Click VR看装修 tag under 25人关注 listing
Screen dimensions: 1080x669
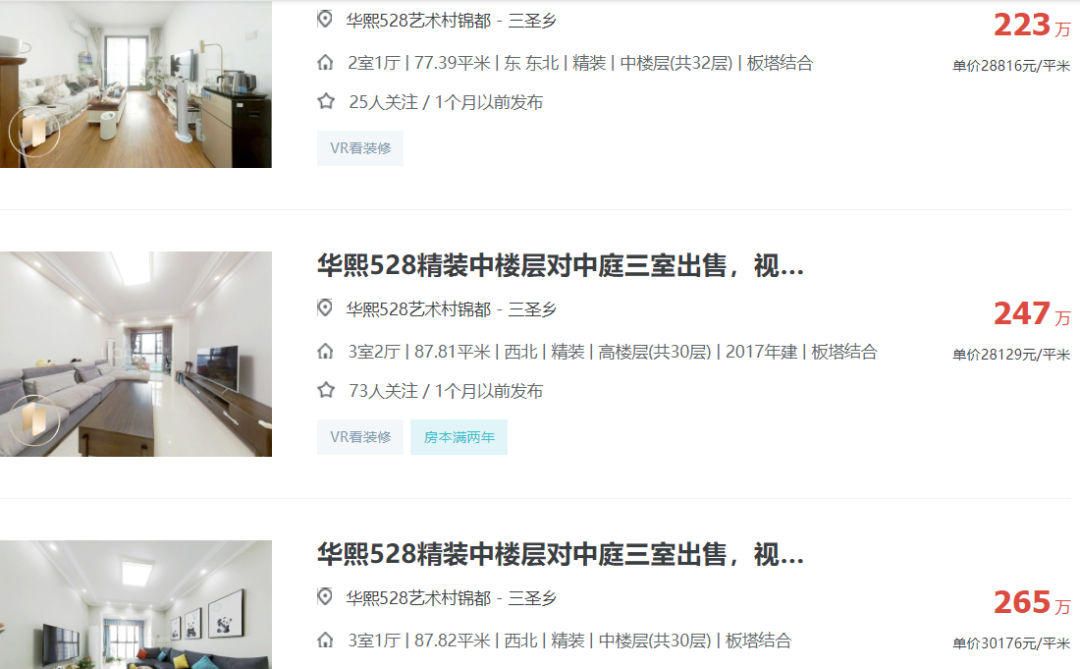point(360,148)
